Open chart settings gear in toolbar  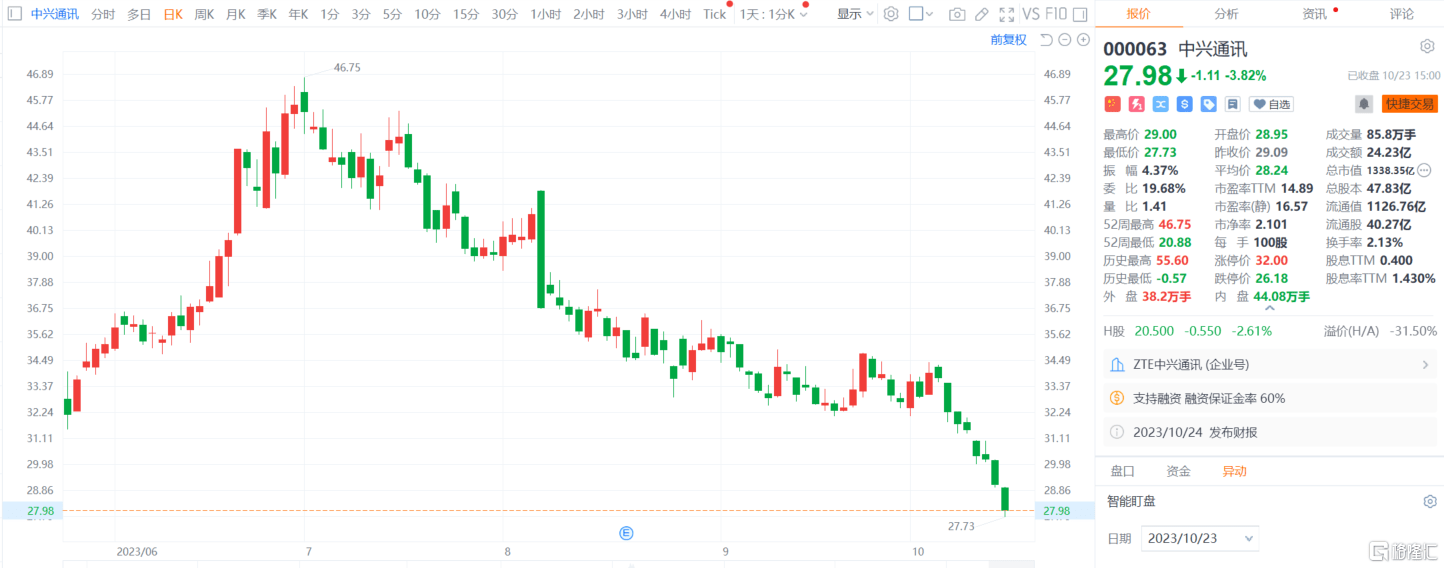click(x=891, y=15)
